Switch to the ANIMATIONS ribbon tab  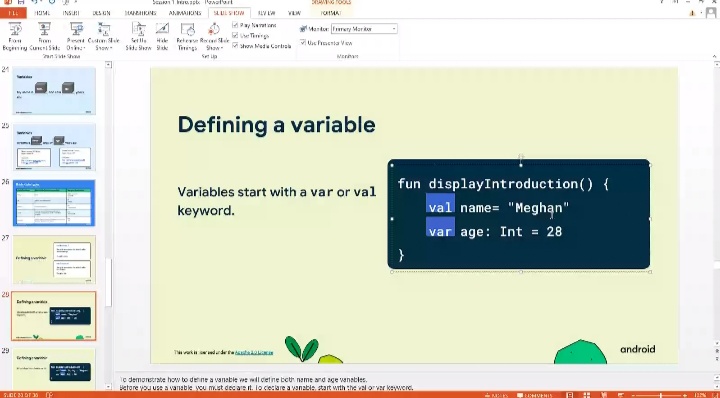pos(185,13)
